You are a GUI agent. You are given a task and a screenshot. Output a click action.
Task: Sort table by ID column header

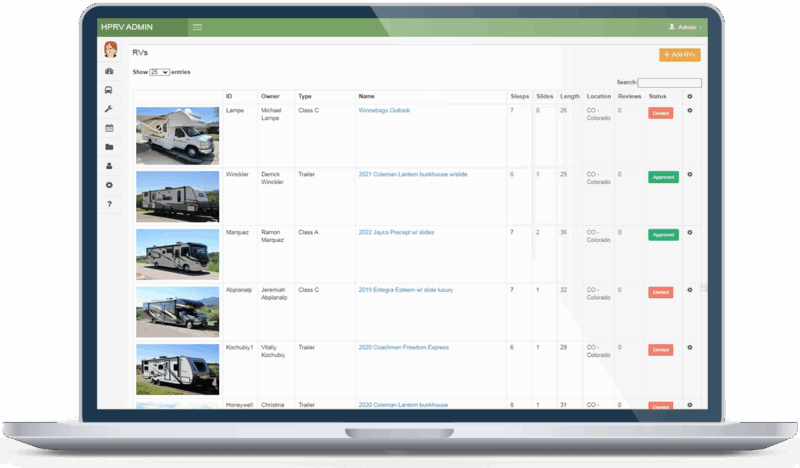(229, 96)
